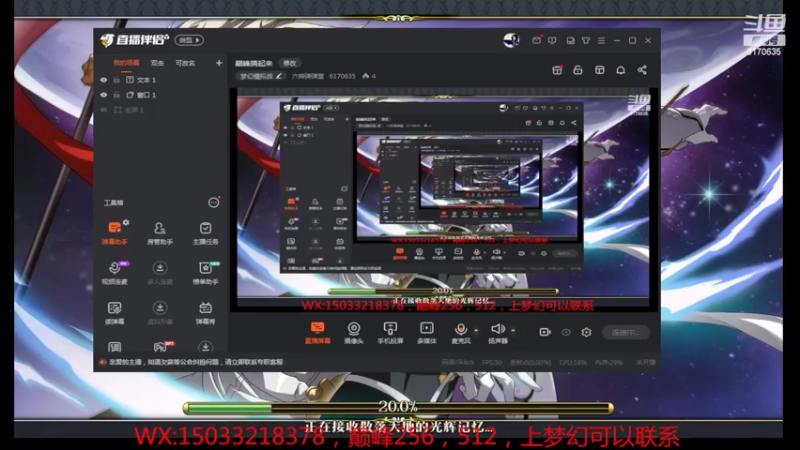Hide the 窗口 1 layer

point(104,95)
